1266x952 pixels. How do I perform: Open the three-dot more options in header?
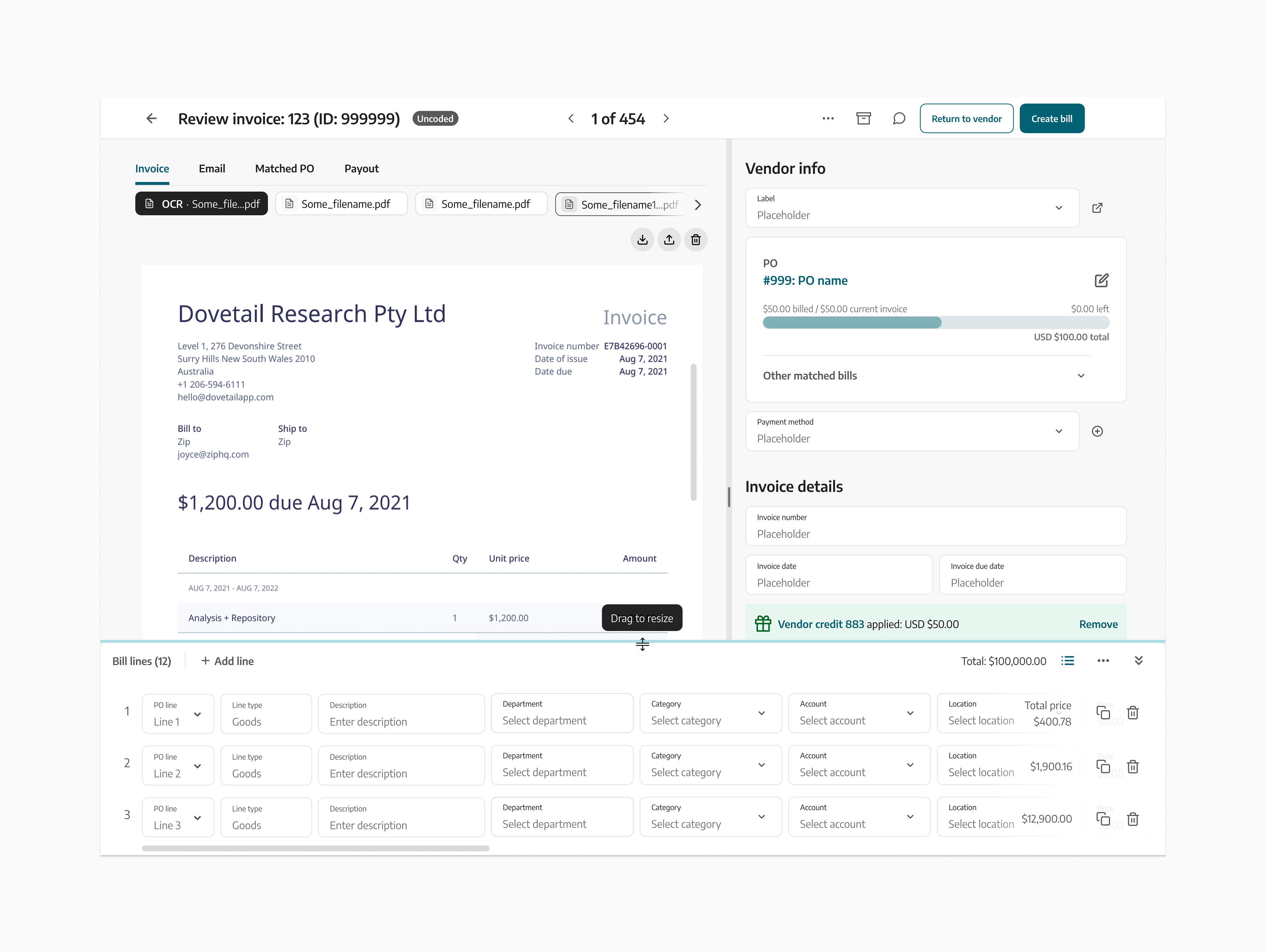pos(828,118)
